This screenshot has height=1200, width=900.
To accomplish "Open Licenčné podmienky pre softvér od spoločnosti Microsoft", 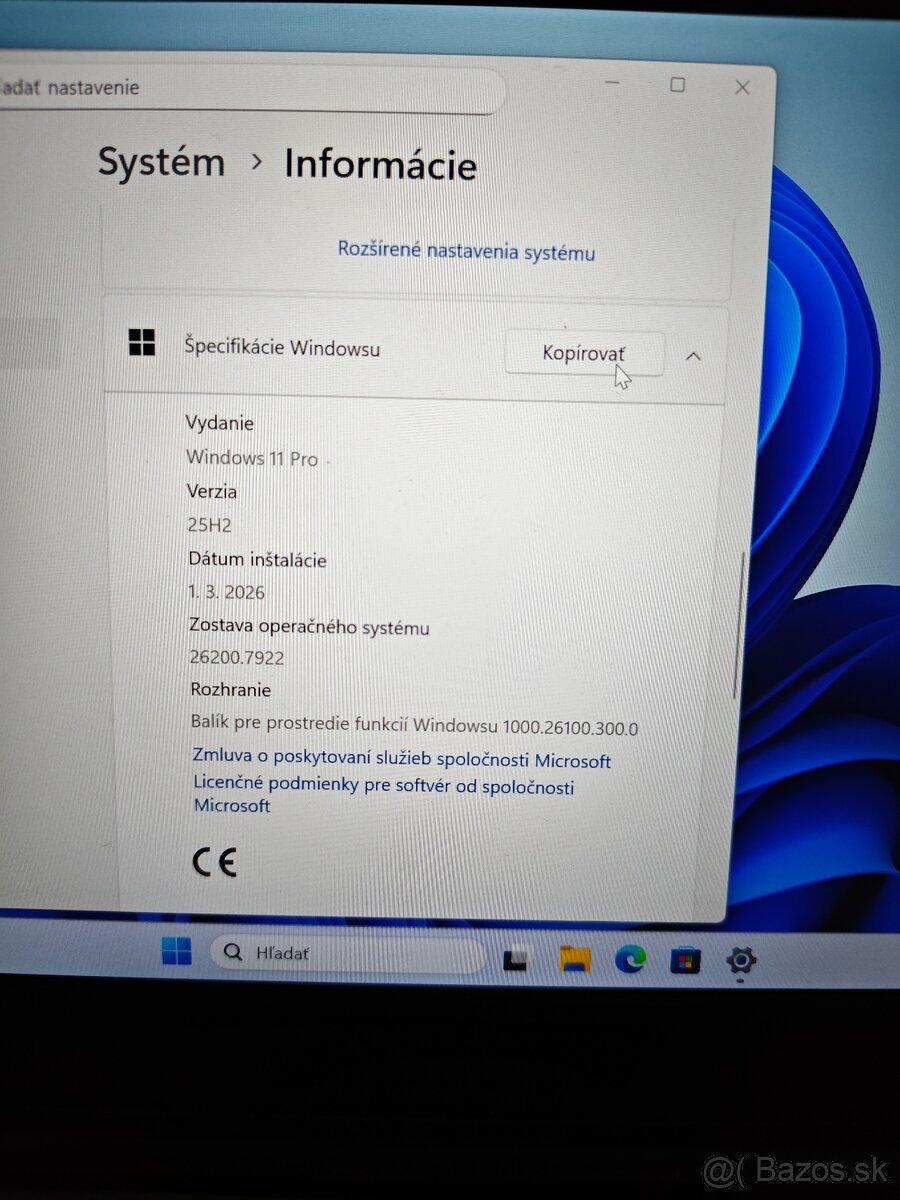I will tap(384, 787).
